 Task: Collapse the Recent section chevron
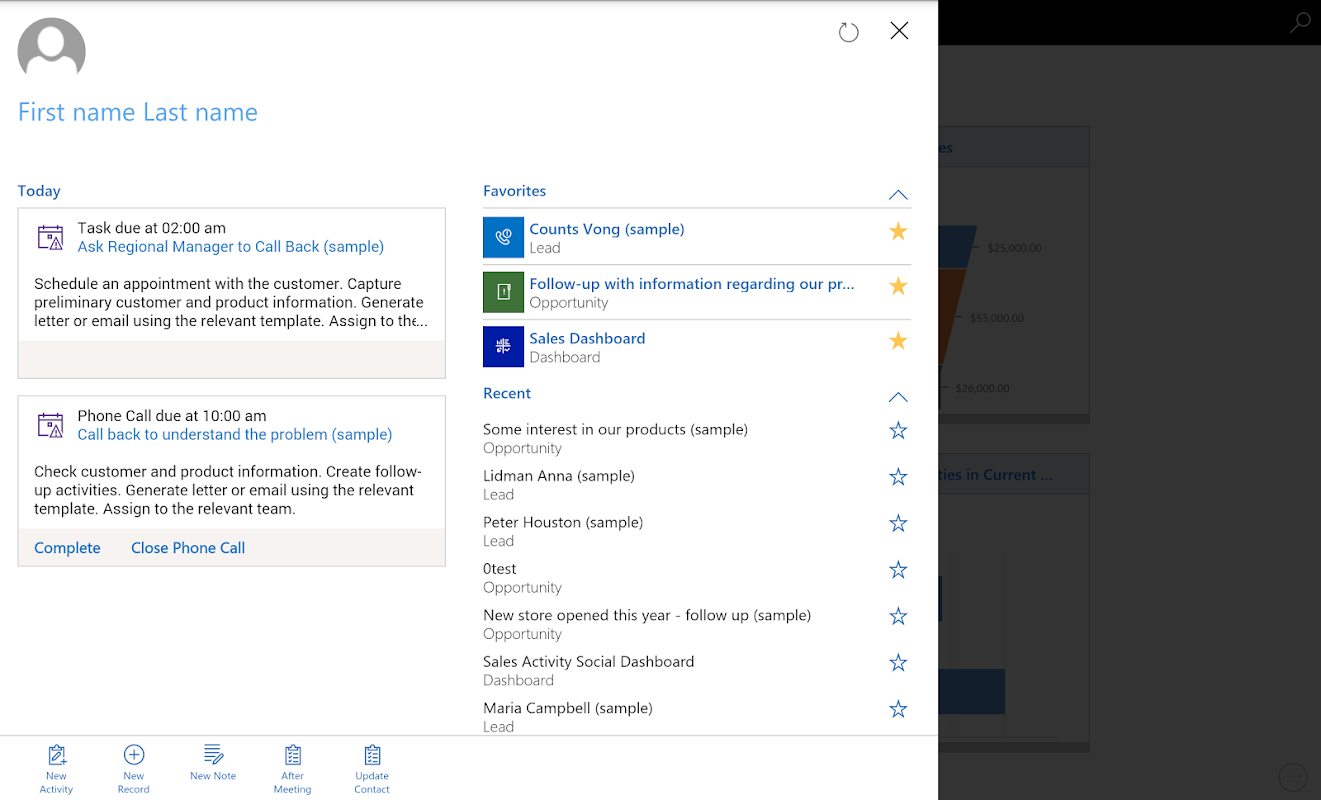(898, 397)
